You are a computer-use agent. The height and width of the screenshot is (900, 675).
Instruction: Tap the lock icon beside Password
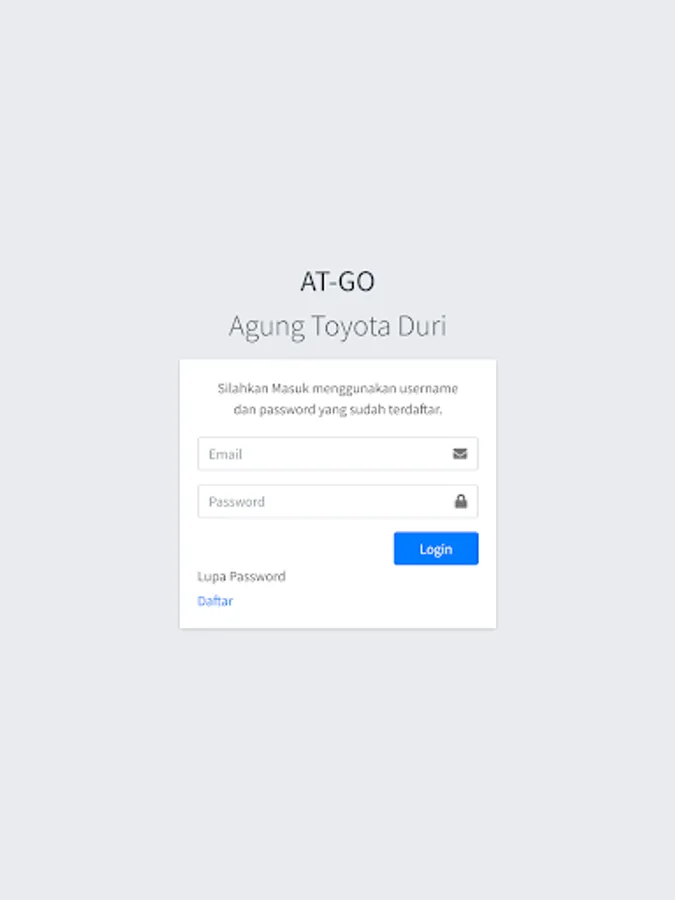pos(460,501)
